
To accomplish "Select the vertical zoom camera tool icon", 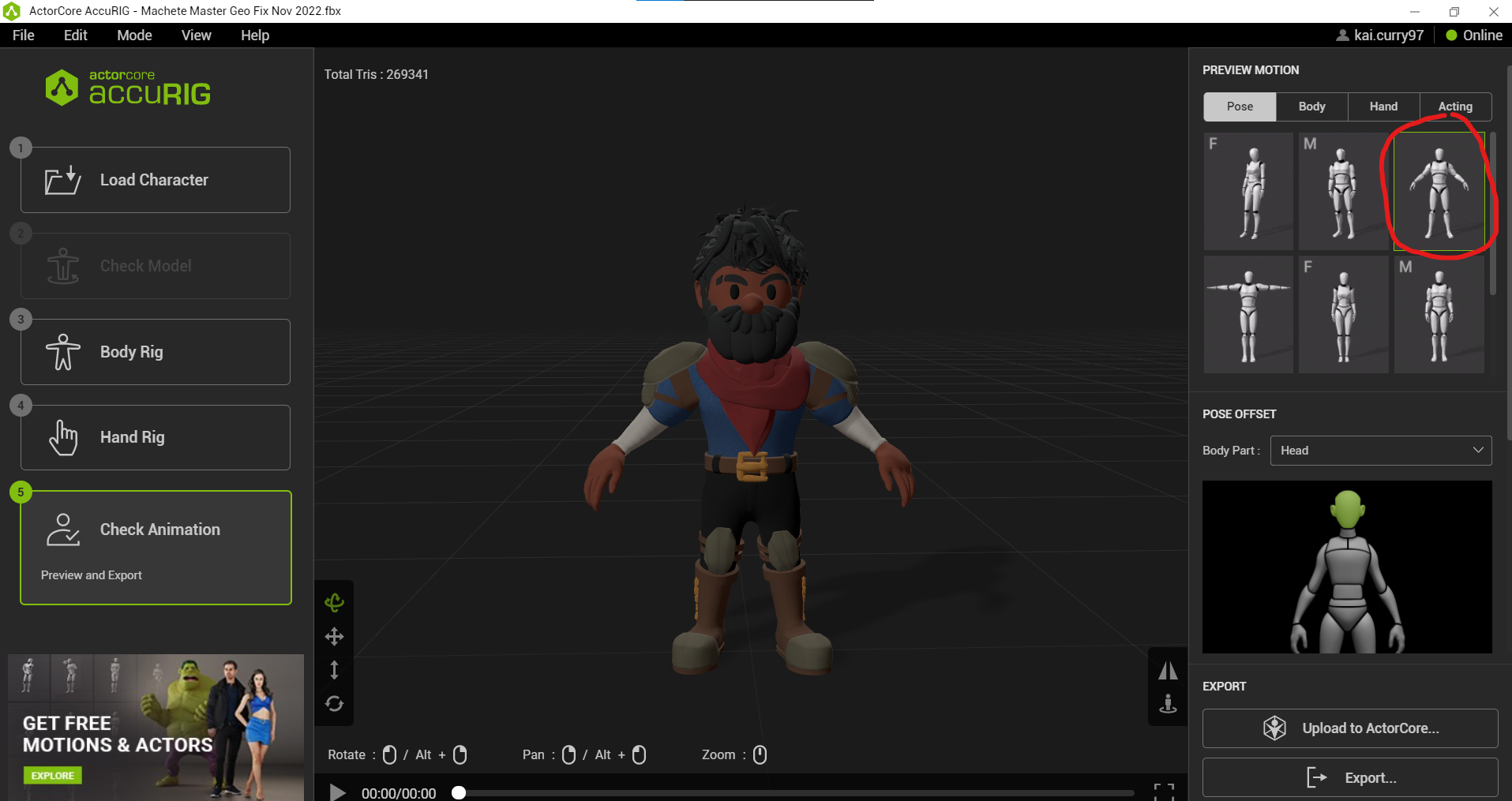I will (x=334, y=670).
